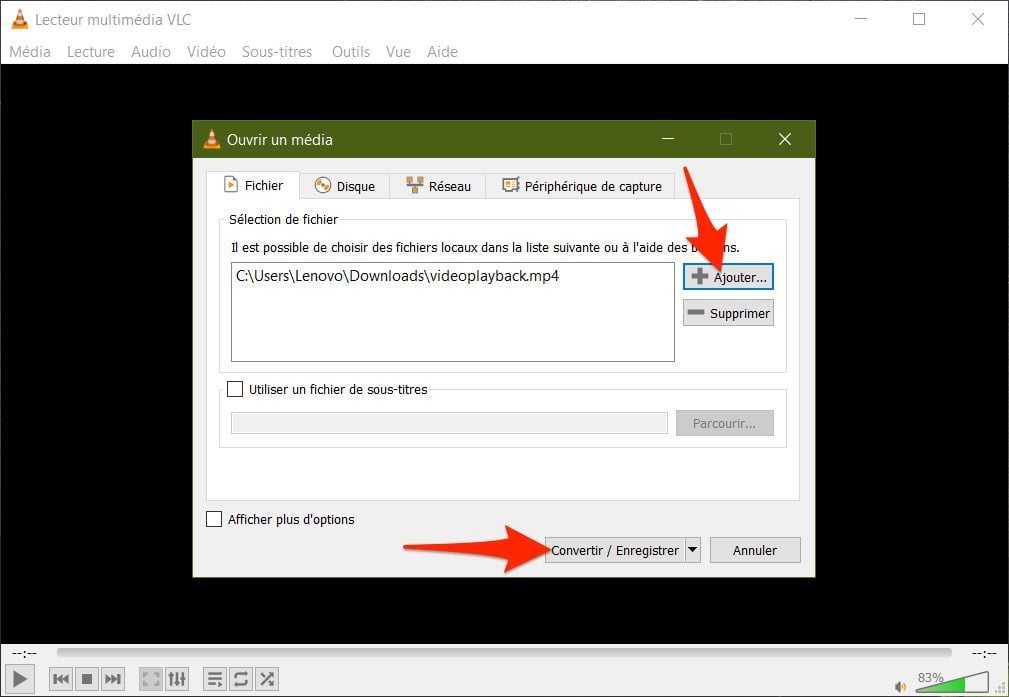Viewport: 1009px width, 697px height.
Task: Check Afficher plus d'options
Action: (214, 519)
